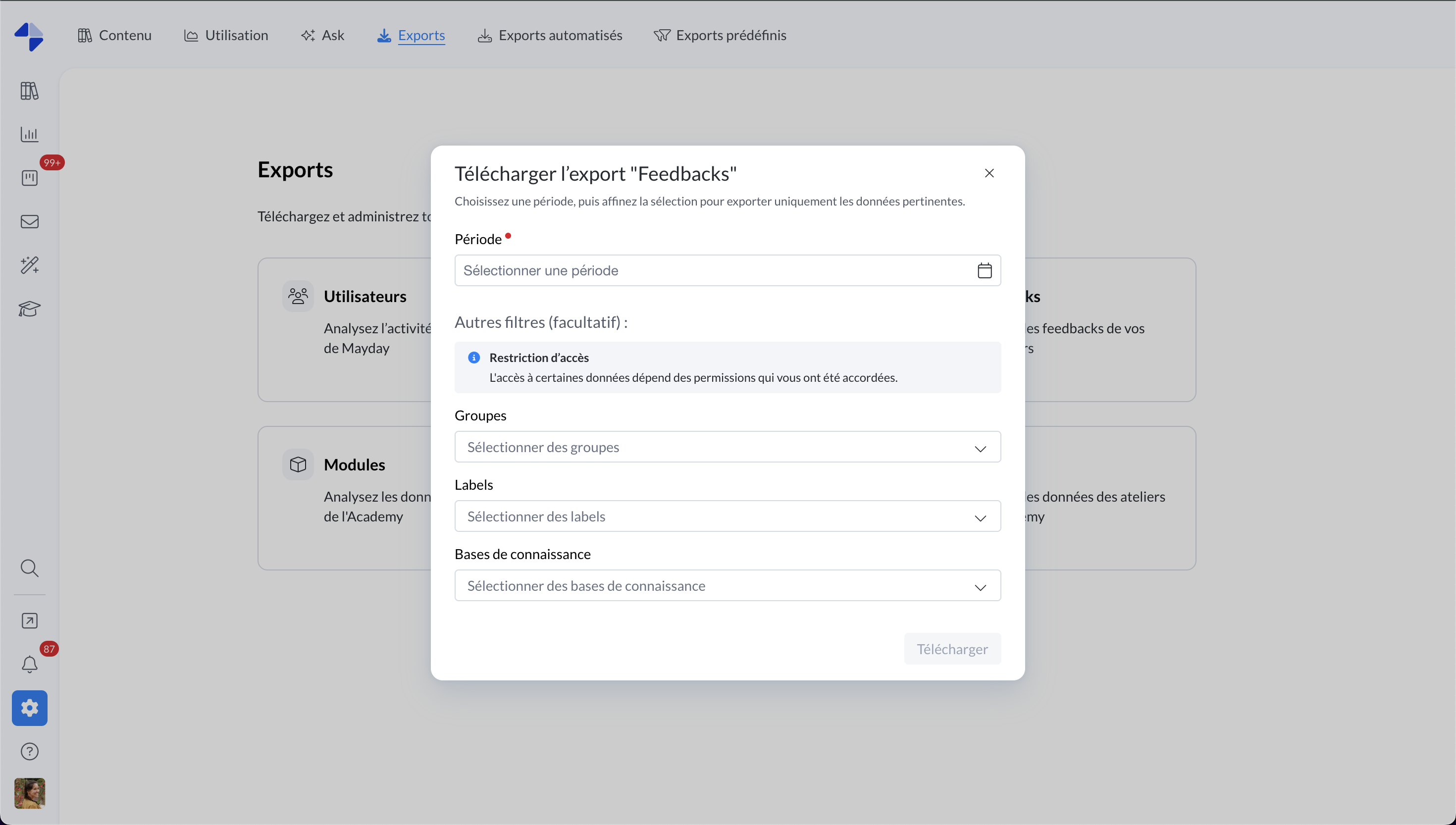The image size is (1456, 825).
Task: Expand the Groupes selection dropdown
Action: (x=728, y=447)
